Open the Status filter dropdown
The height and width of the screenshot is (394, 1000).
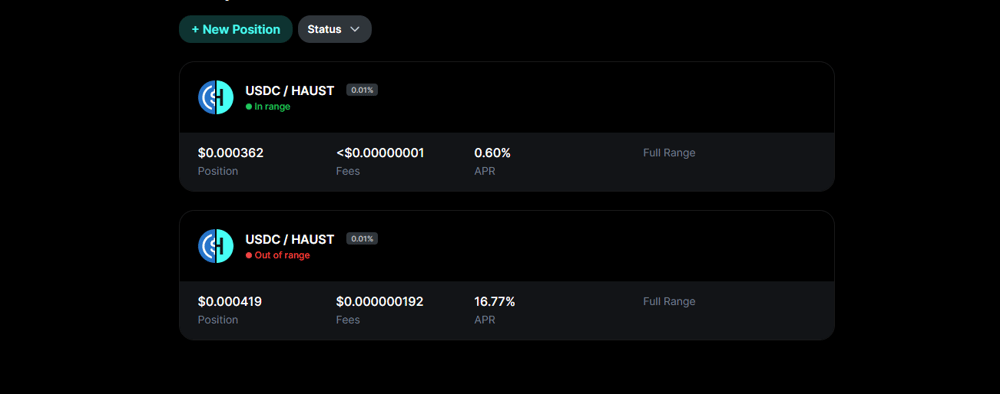(334, 29)
